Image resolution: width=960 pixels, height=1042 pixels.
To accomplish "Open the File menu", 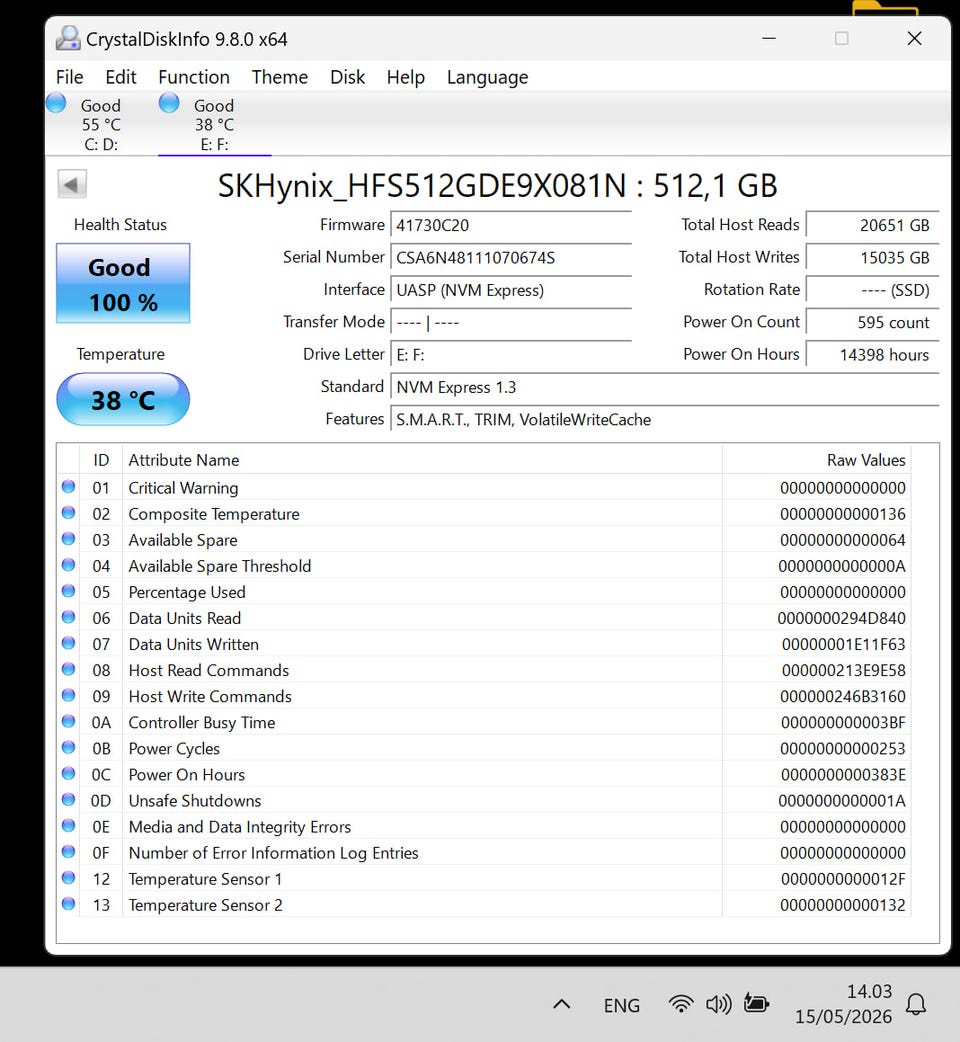I will click(x=70, y=77).
